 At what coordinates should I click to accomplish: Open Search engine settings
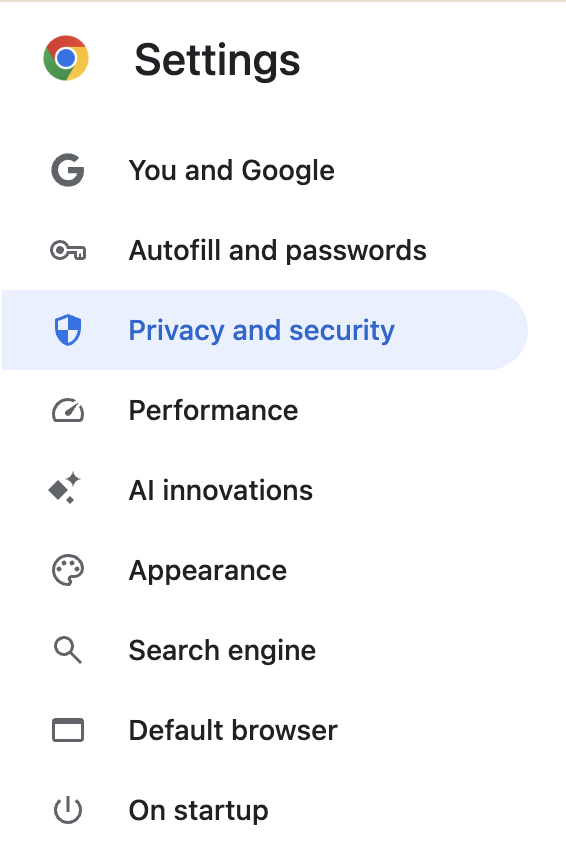click(265, 650)
